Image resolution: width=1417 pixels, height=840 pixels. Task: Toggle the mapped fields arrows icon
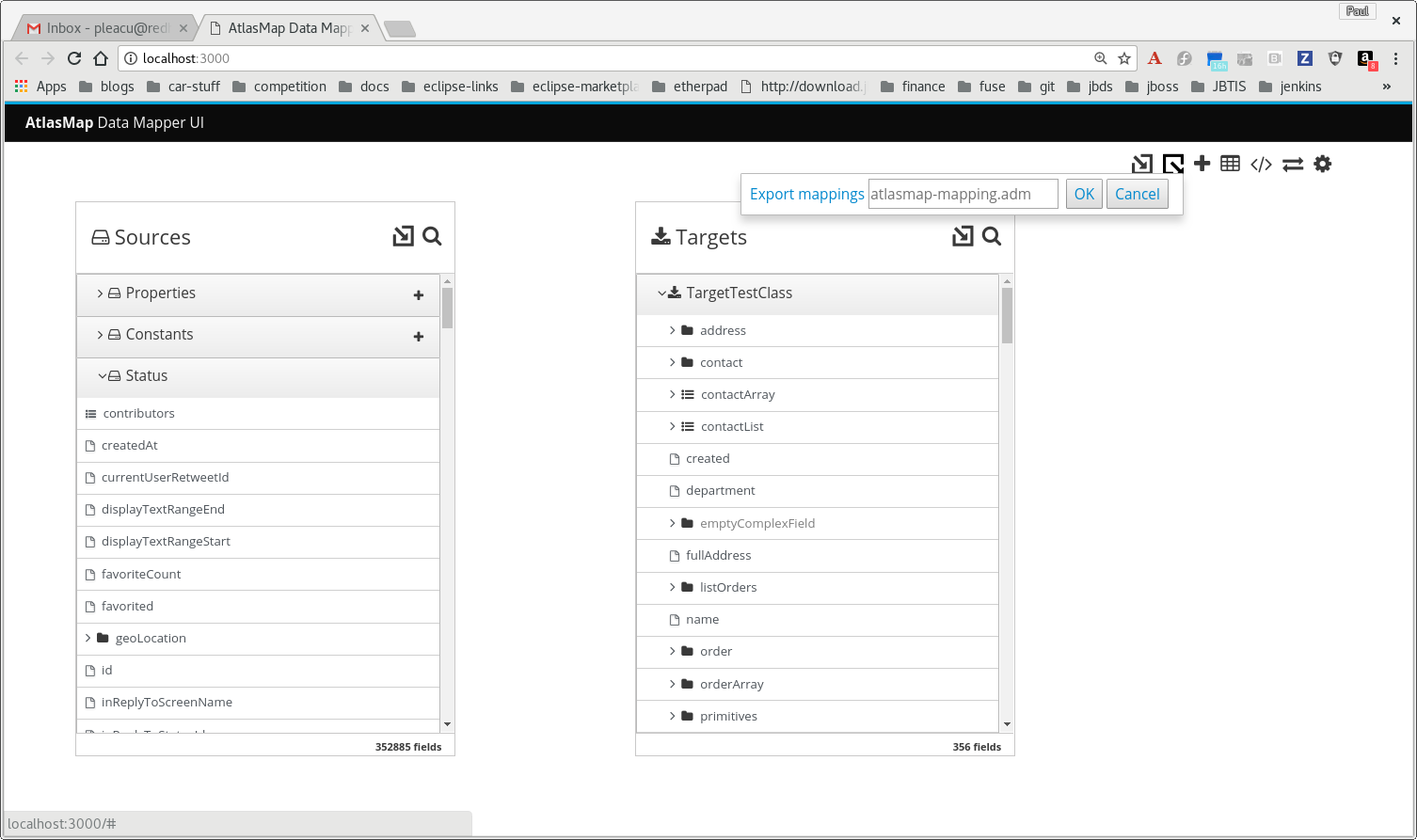(1293, 164)
